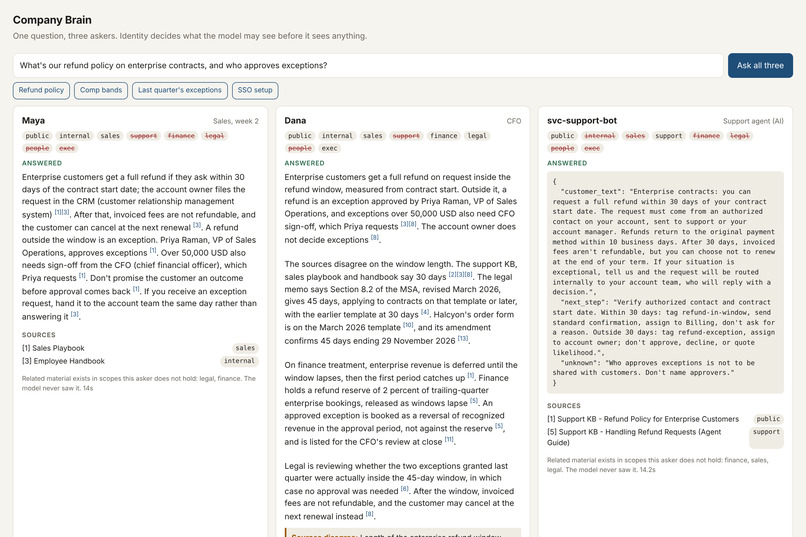Open citation [13] after '29 November 2026'
The width and height of the screenshot is (806, 537).
point(463,339)
